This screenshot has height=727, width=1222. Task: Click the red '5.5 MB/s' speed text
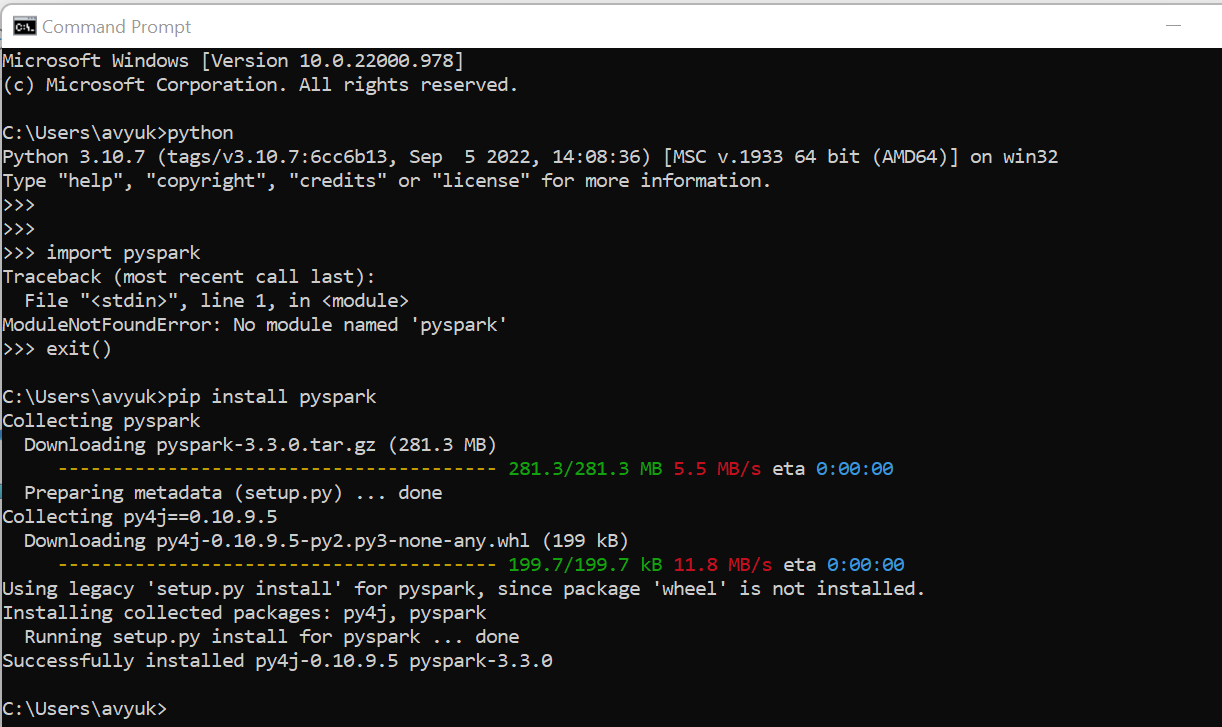click(717, 469)
